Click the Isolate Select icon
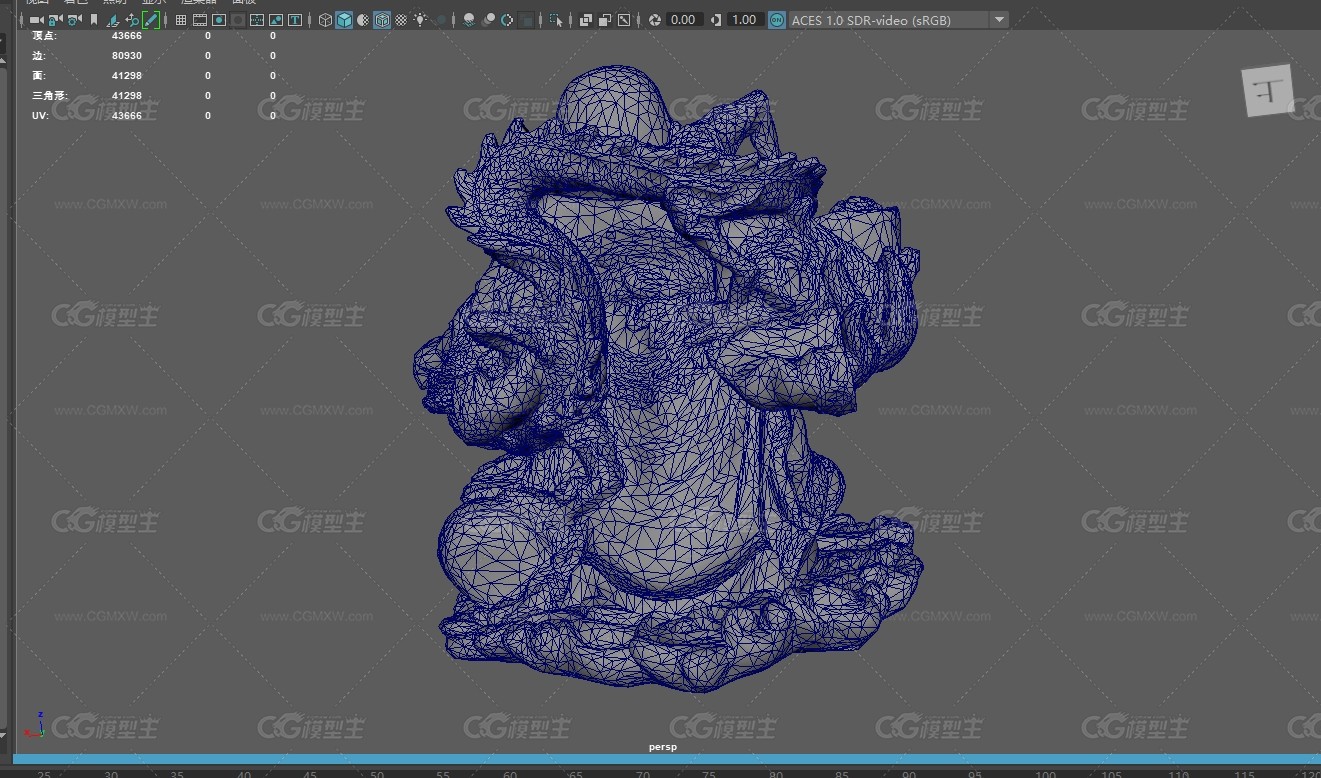This screenshot has width=1321, height=778. (x=556, y=20)
